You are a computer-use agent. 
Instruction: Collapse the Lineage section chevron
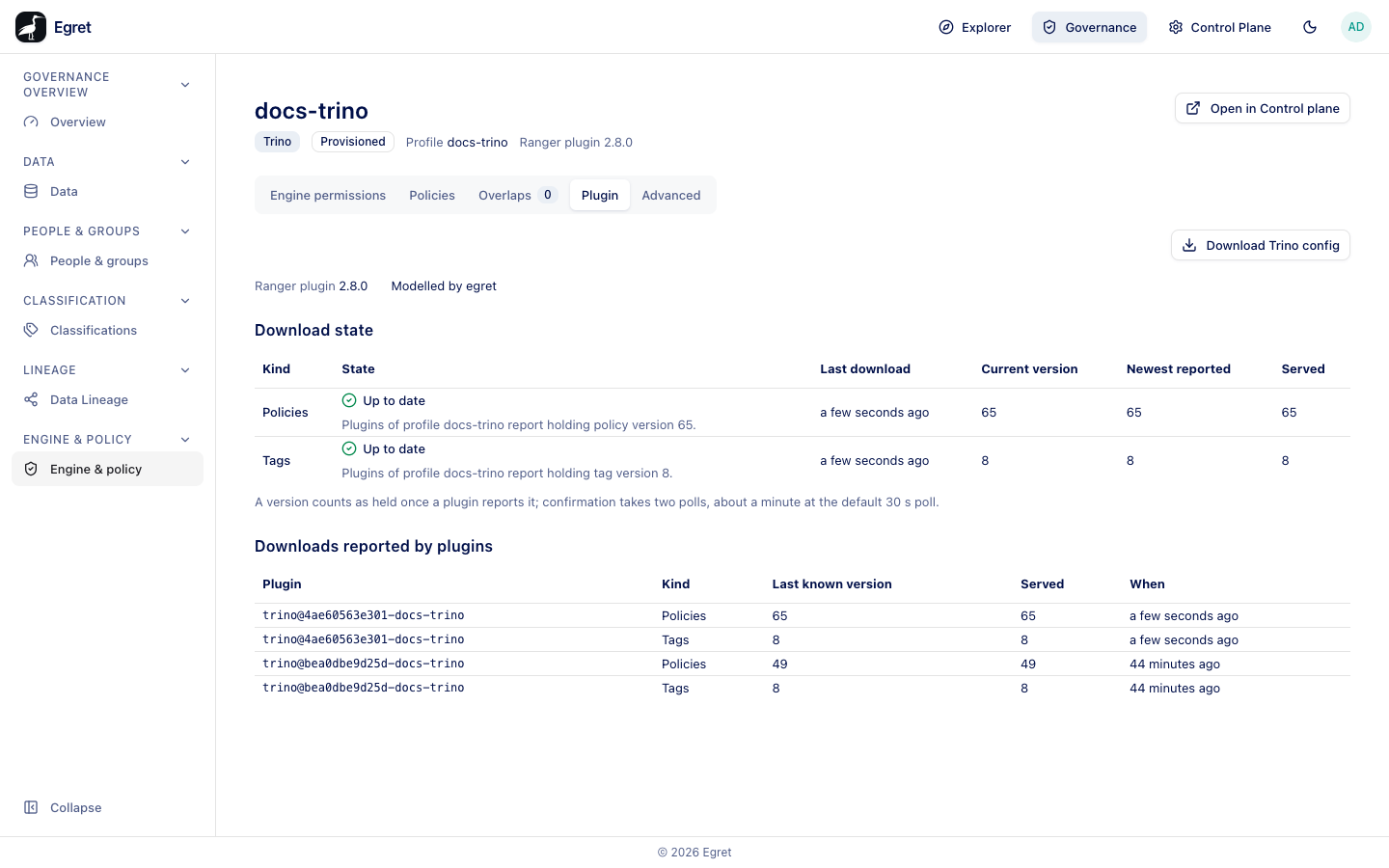[x=185, y=370]
